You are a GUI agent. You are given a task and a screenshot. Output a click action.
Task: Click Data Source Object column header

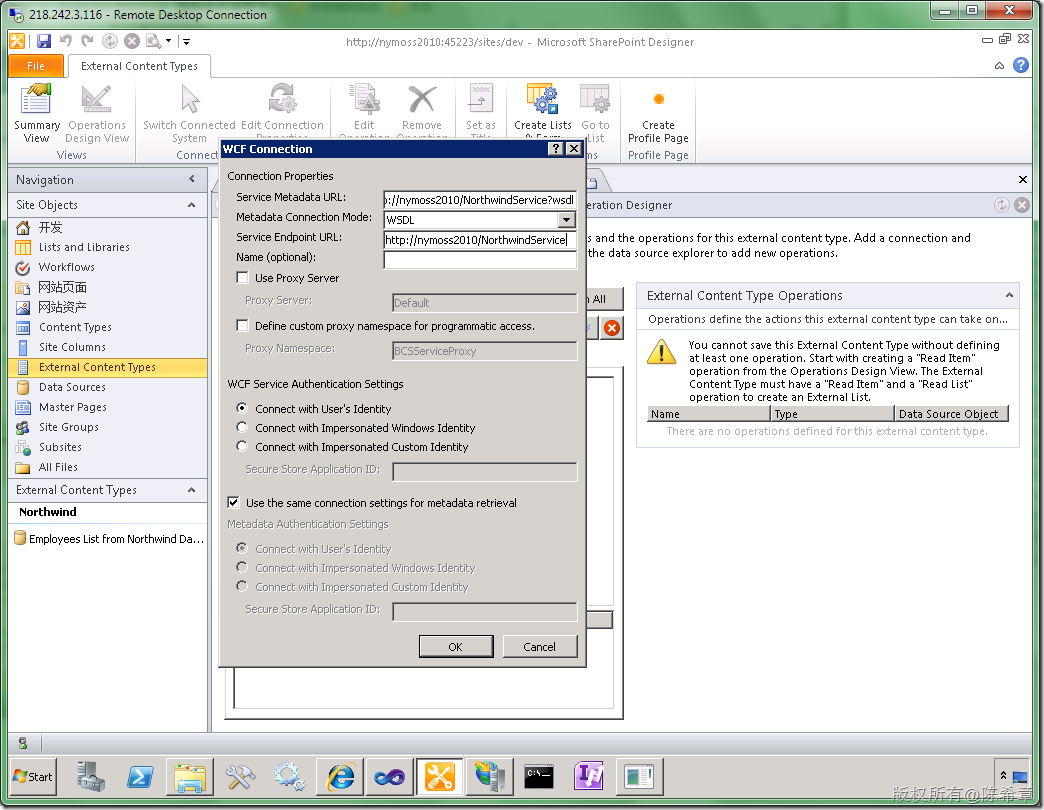tap(951, 413)
